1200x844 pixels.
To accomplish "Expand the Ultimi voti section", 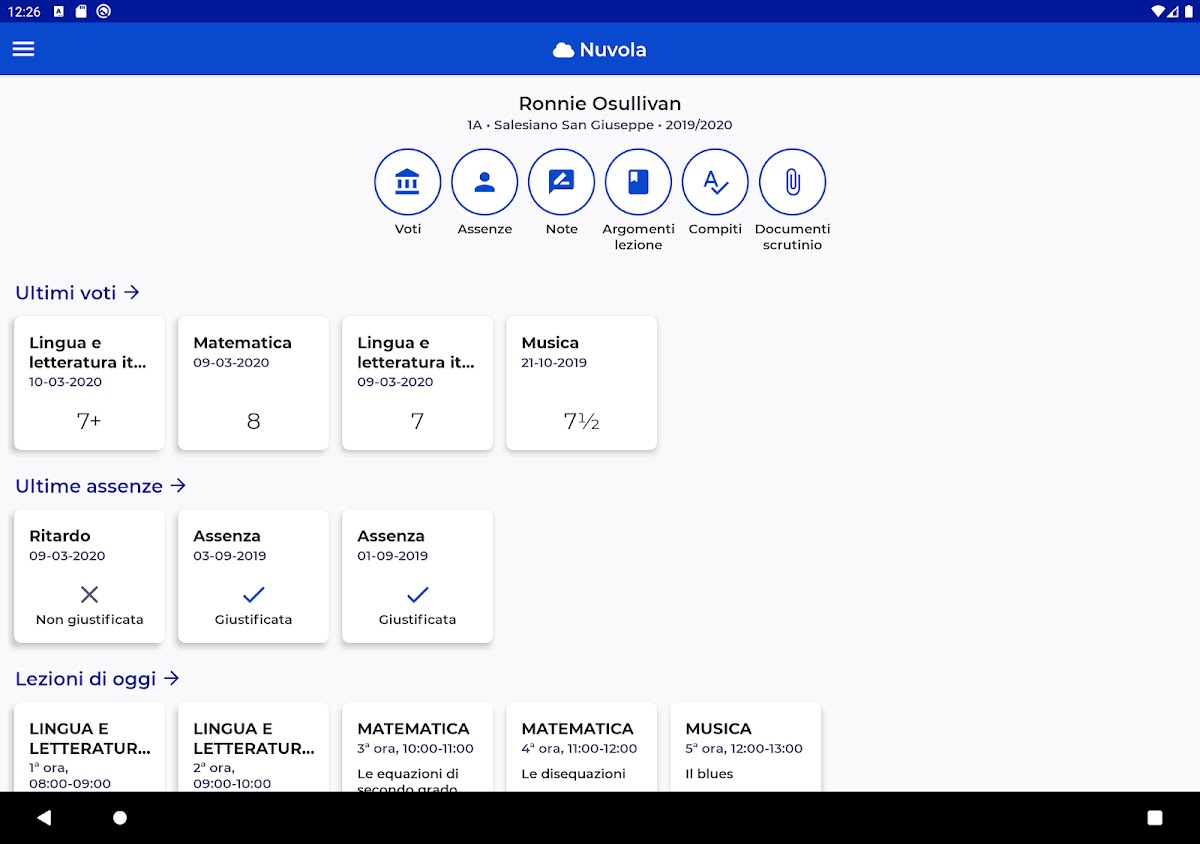I will [x=77, y=293].
